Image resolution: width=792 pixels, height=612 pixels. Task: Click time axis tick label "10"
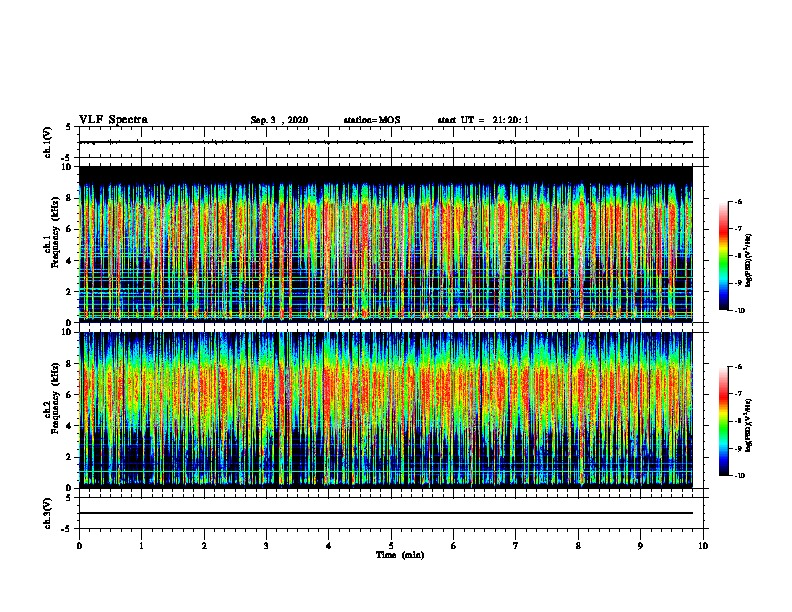pos(703,546)
